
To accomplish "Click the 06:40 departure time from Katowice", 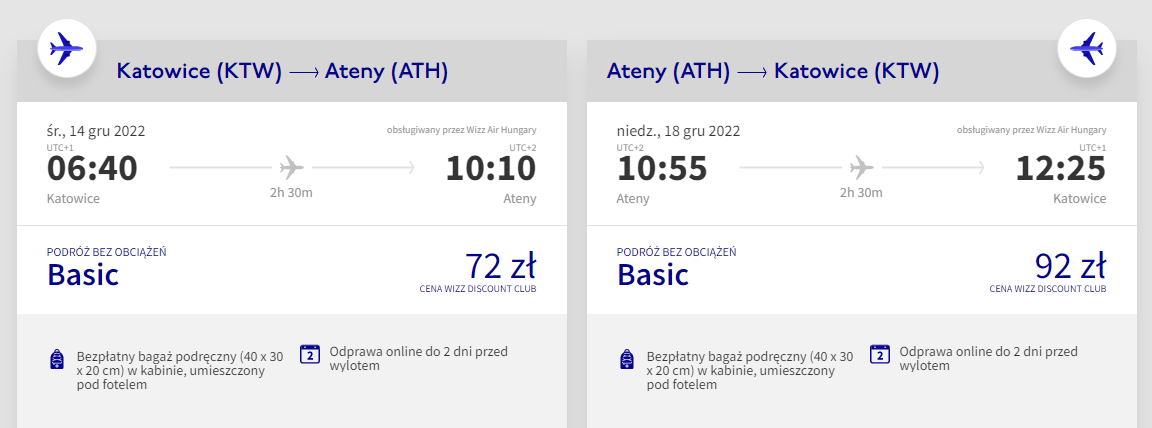I will [92, 169].
